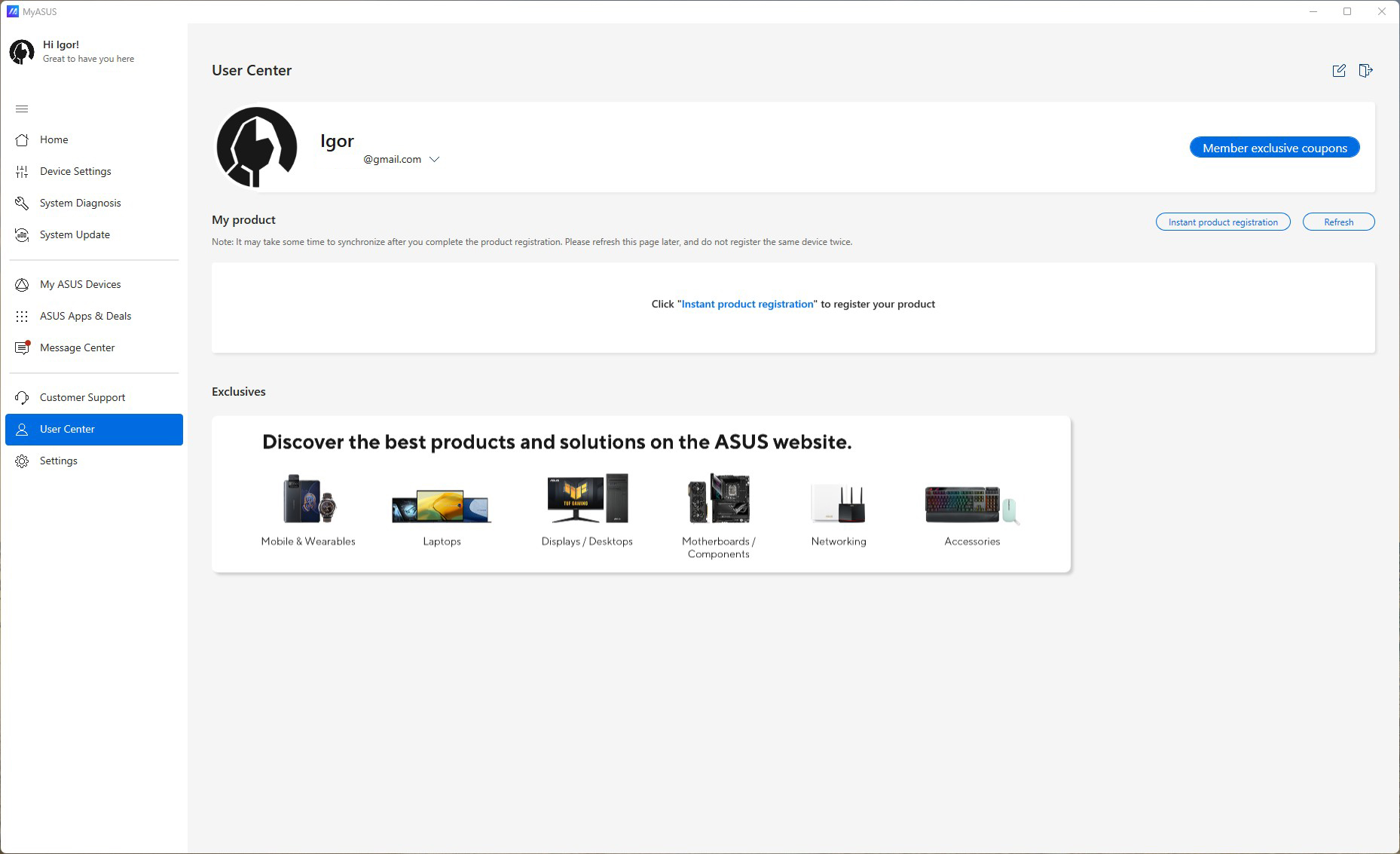Click the Igor username text
This screenshot has width=1400, height=854.
tap(337, 141)
